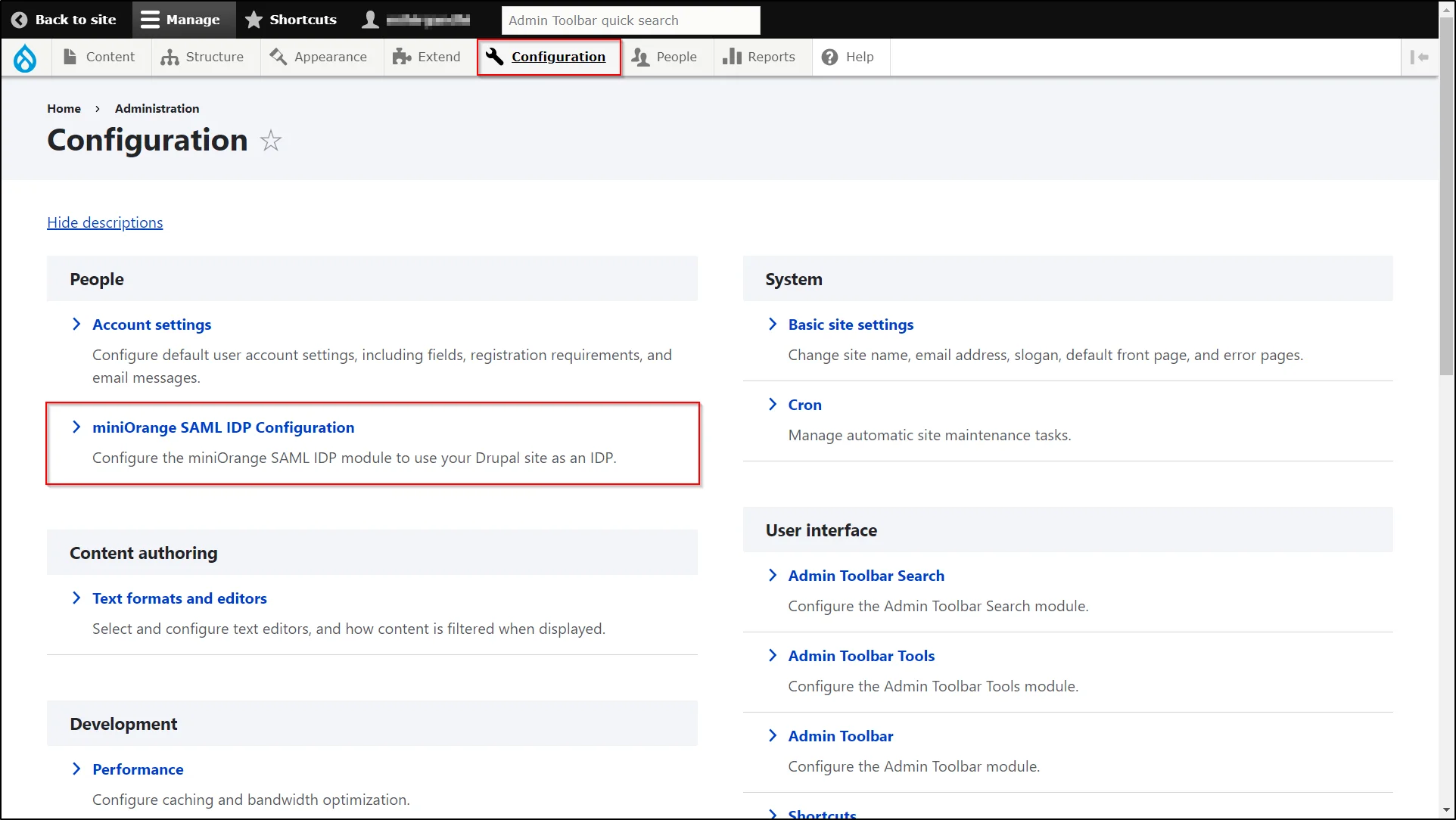Expand the miniOrange SAML IDP Configuration

(x=76, y=427)
